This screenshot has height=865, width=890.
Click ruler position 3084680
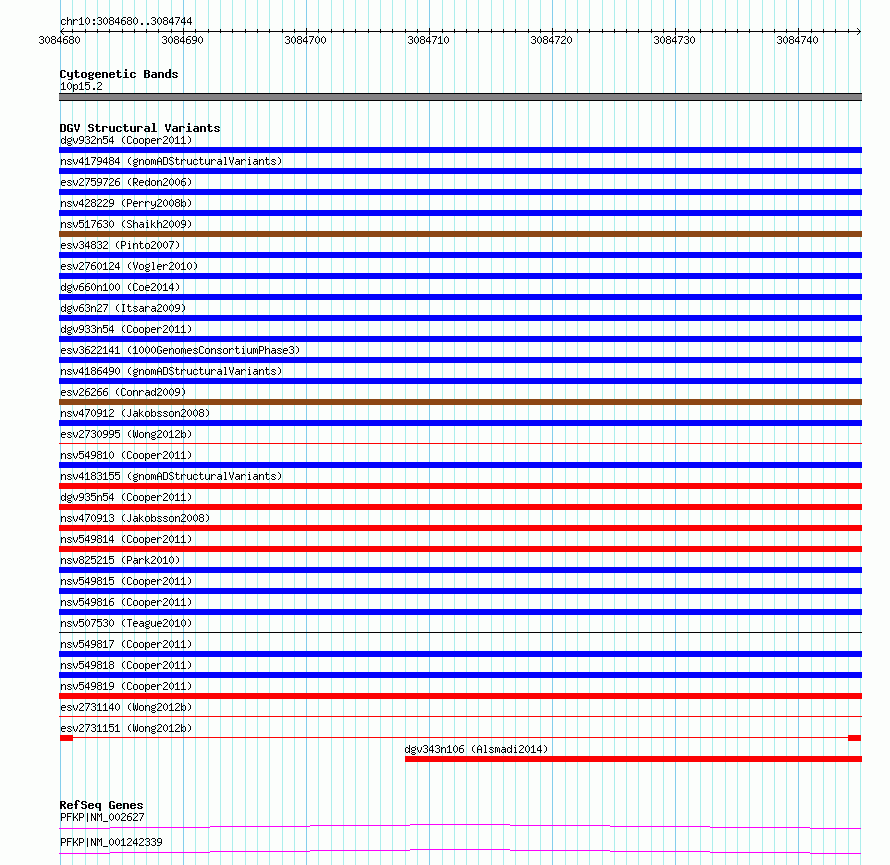pos(60,40)
